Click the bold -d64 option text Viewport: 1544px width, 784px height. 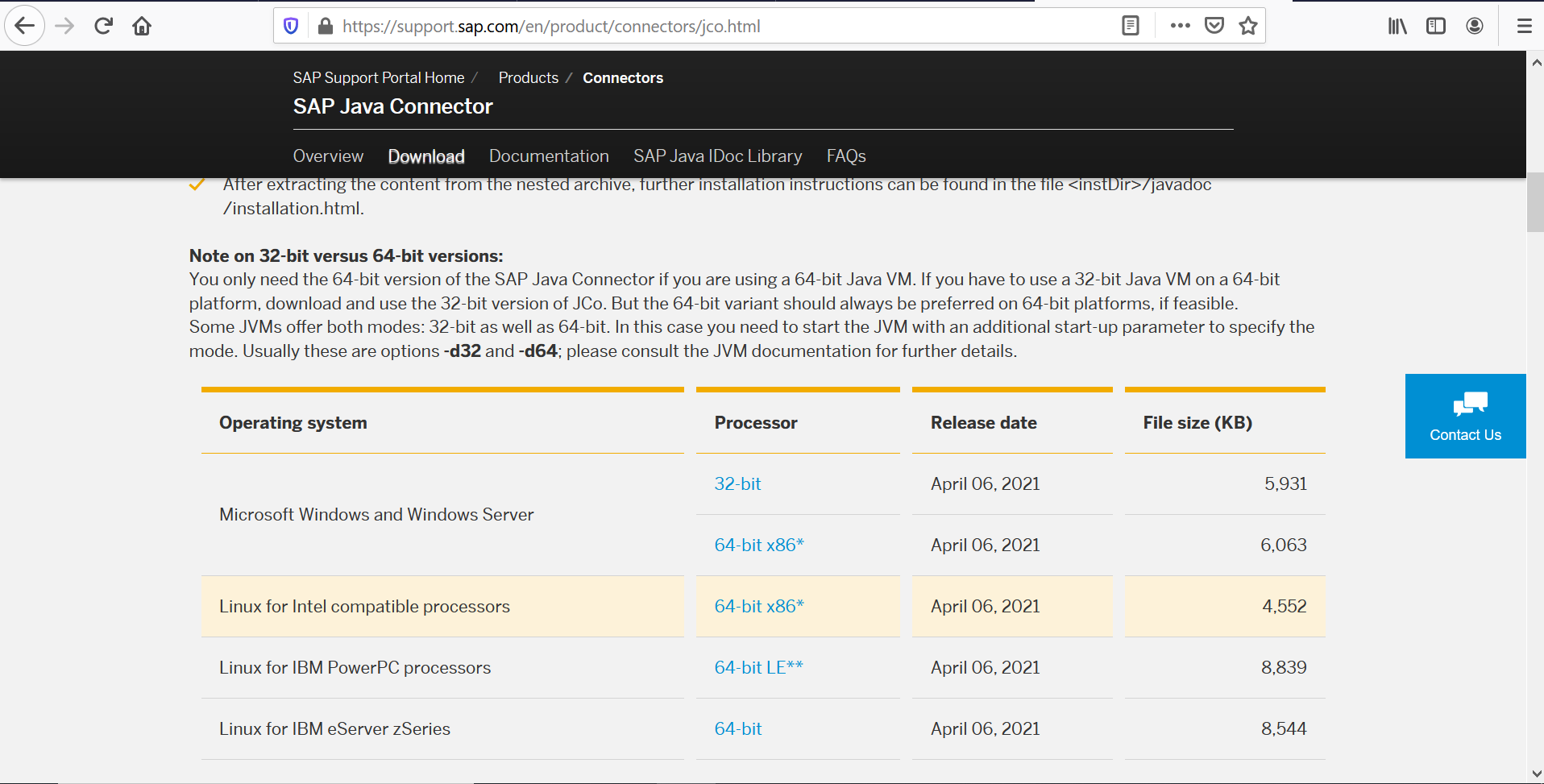tap(538, 351)
